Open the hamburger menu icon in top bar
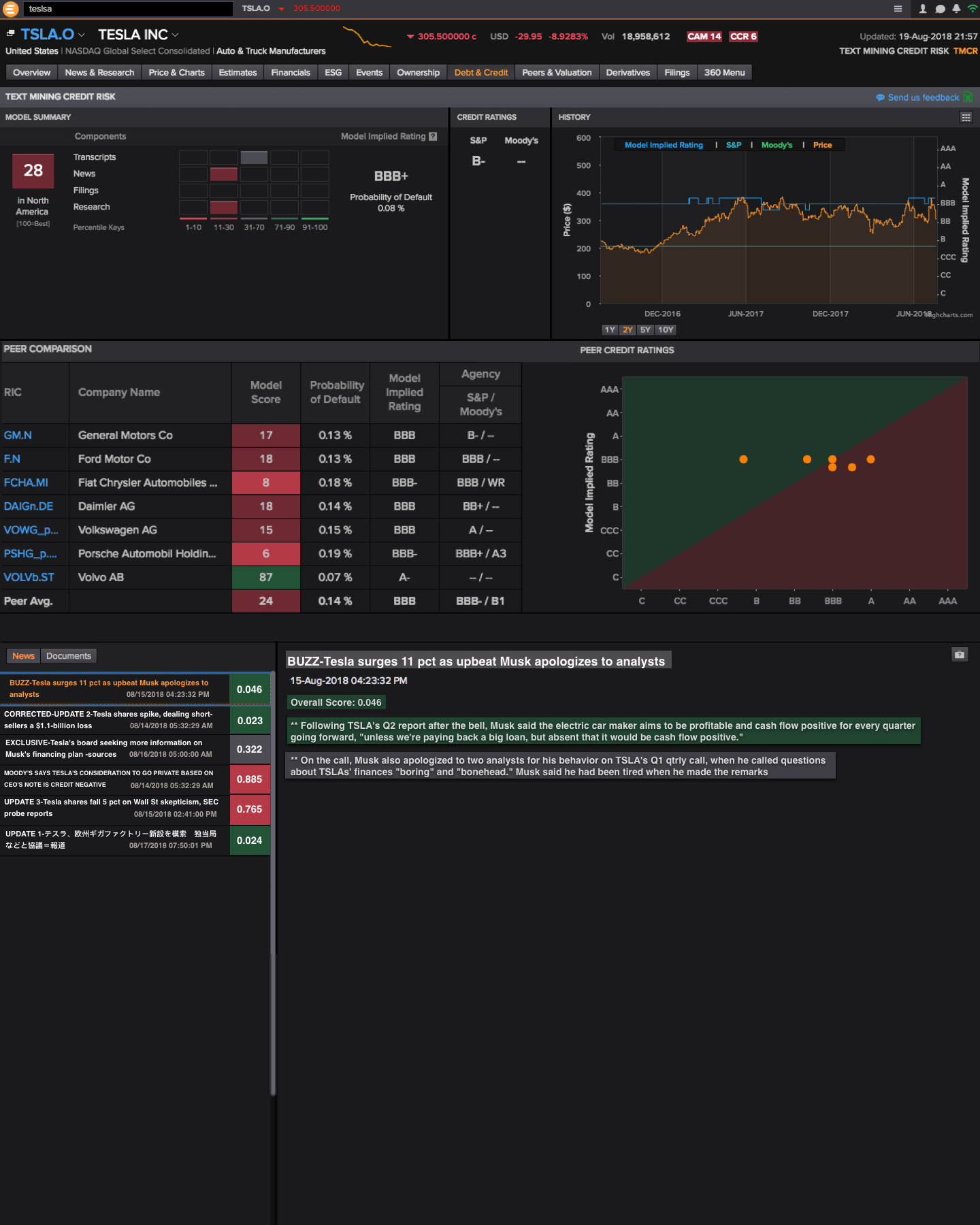This screenshot has height=1225, width=980. click(898, 9)
